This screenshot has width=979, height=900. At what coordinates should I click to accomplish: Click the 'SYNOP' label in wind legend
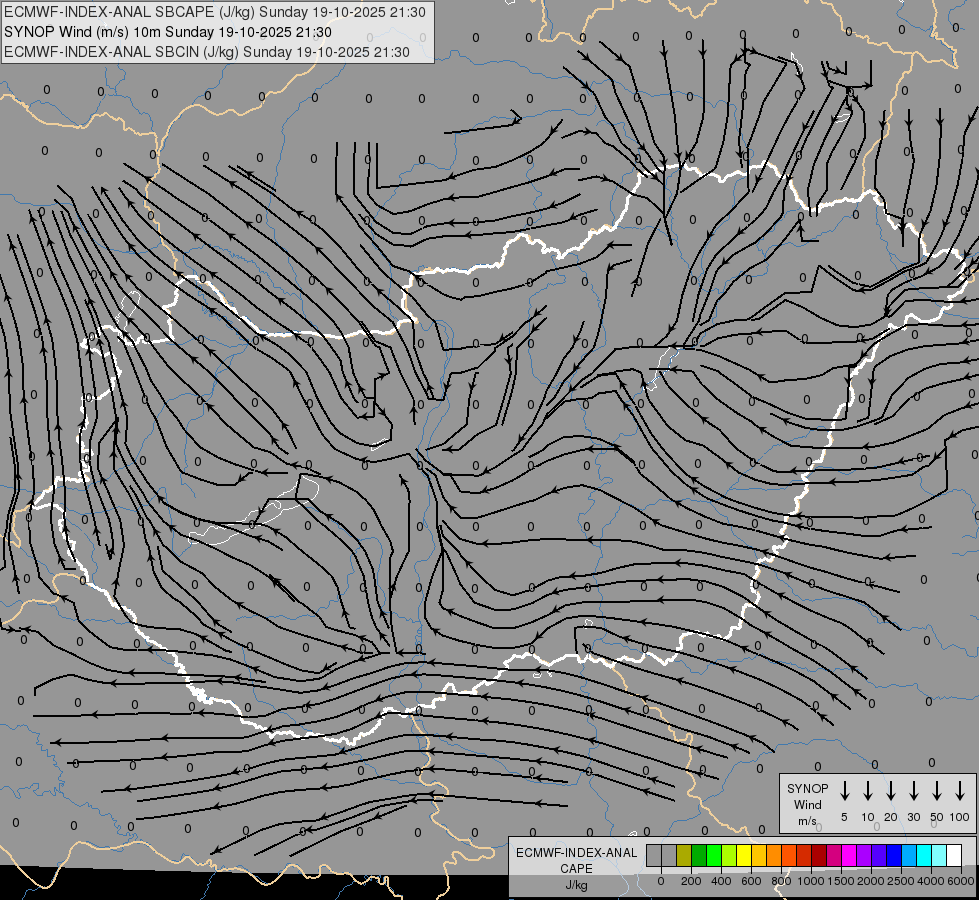tap(807, 789)
